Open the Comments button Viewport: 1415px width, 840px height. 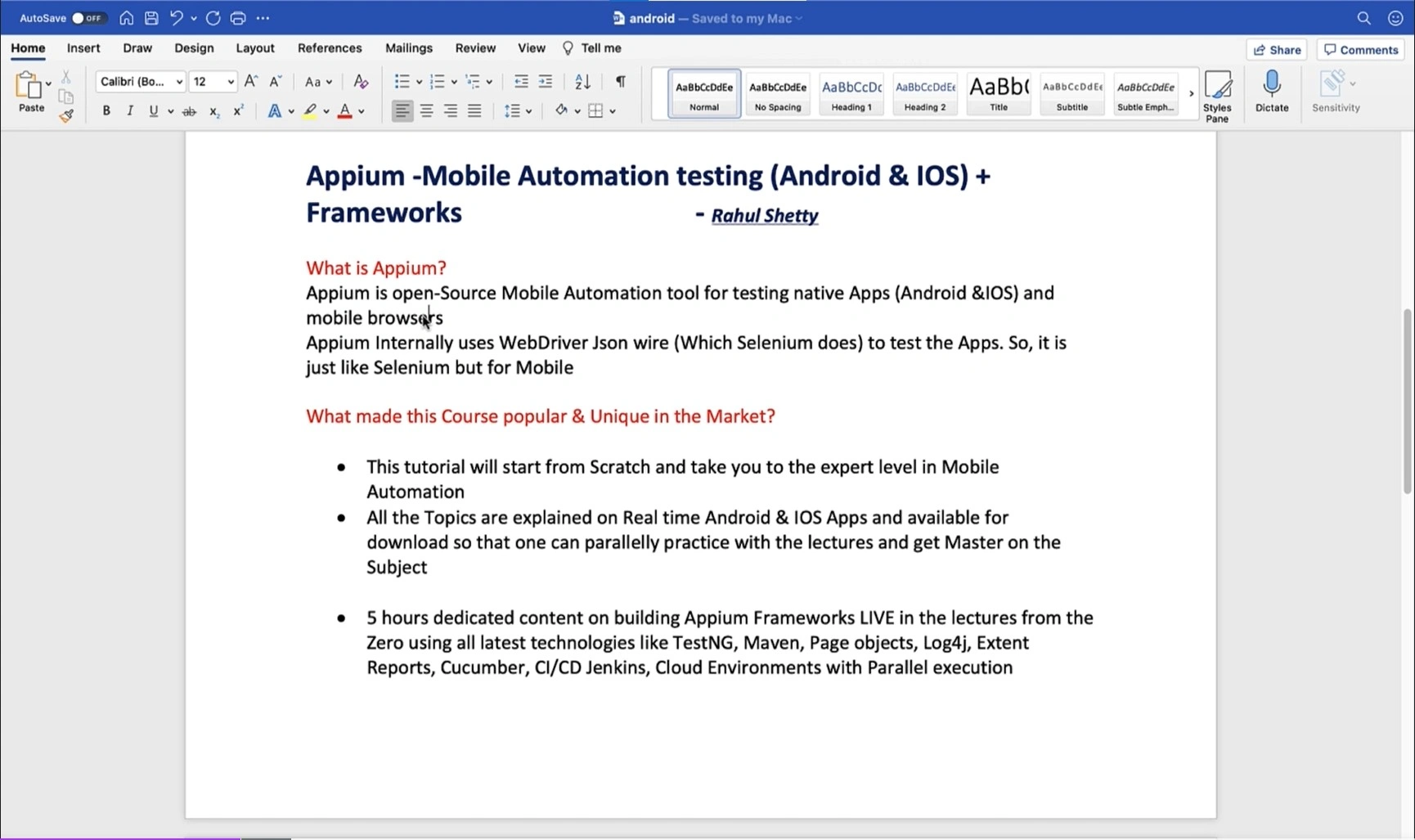(1361, 50)
